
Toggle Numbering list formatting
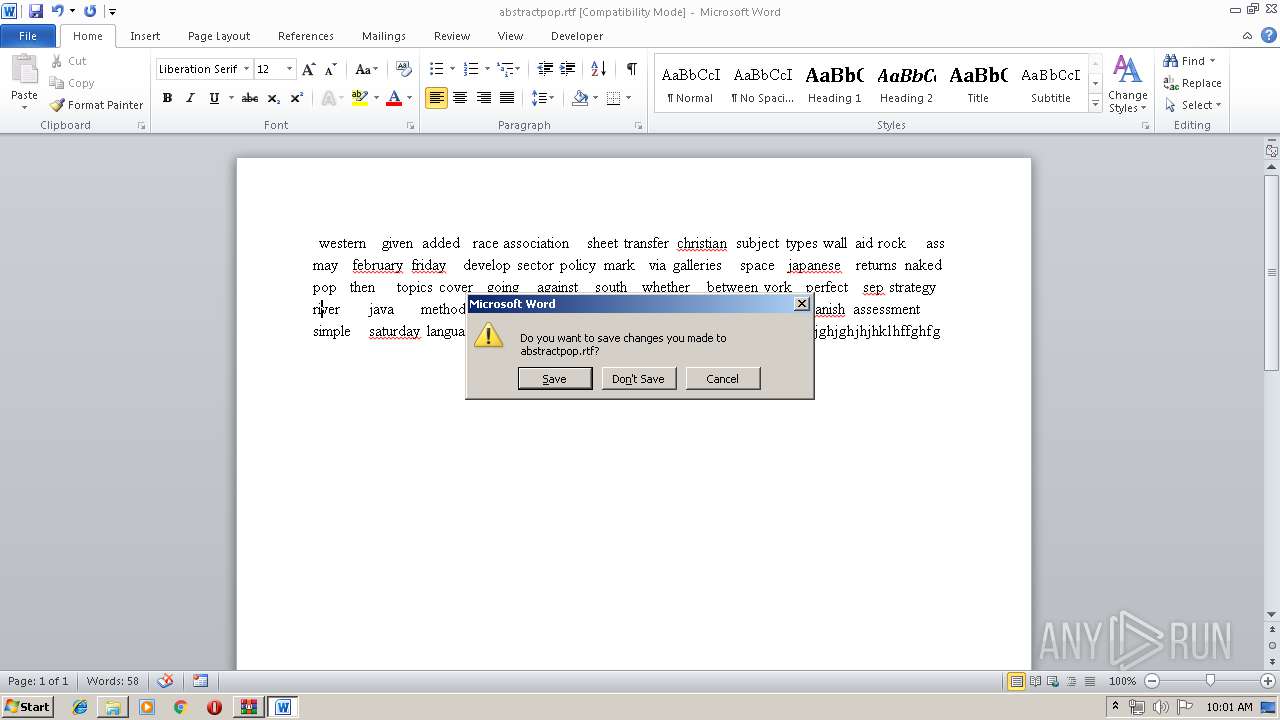(x=472, y=69)
